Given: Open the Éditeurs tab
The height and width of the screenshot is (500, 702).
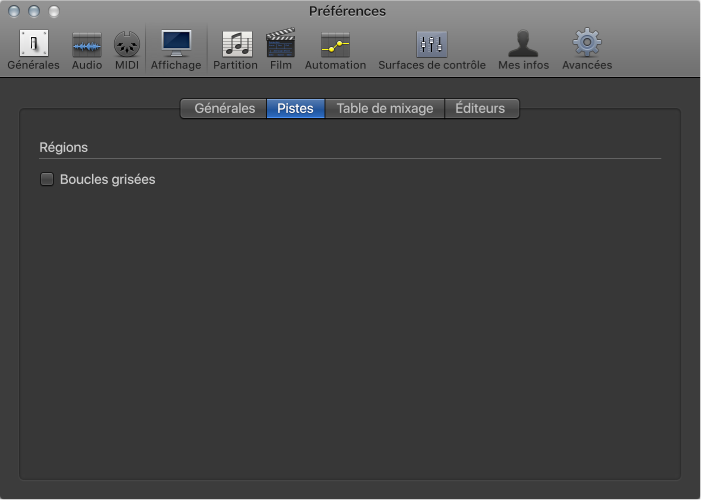Looking at the screenshot, I should click(481, 108).
